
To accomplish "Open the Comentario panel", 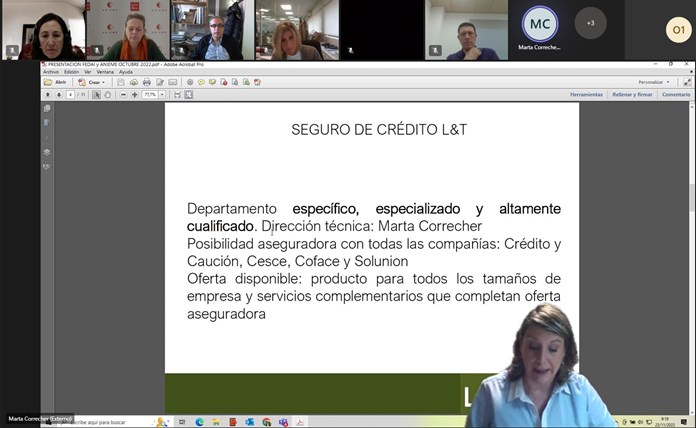I will pyautogui.click(x=675, y=94).
